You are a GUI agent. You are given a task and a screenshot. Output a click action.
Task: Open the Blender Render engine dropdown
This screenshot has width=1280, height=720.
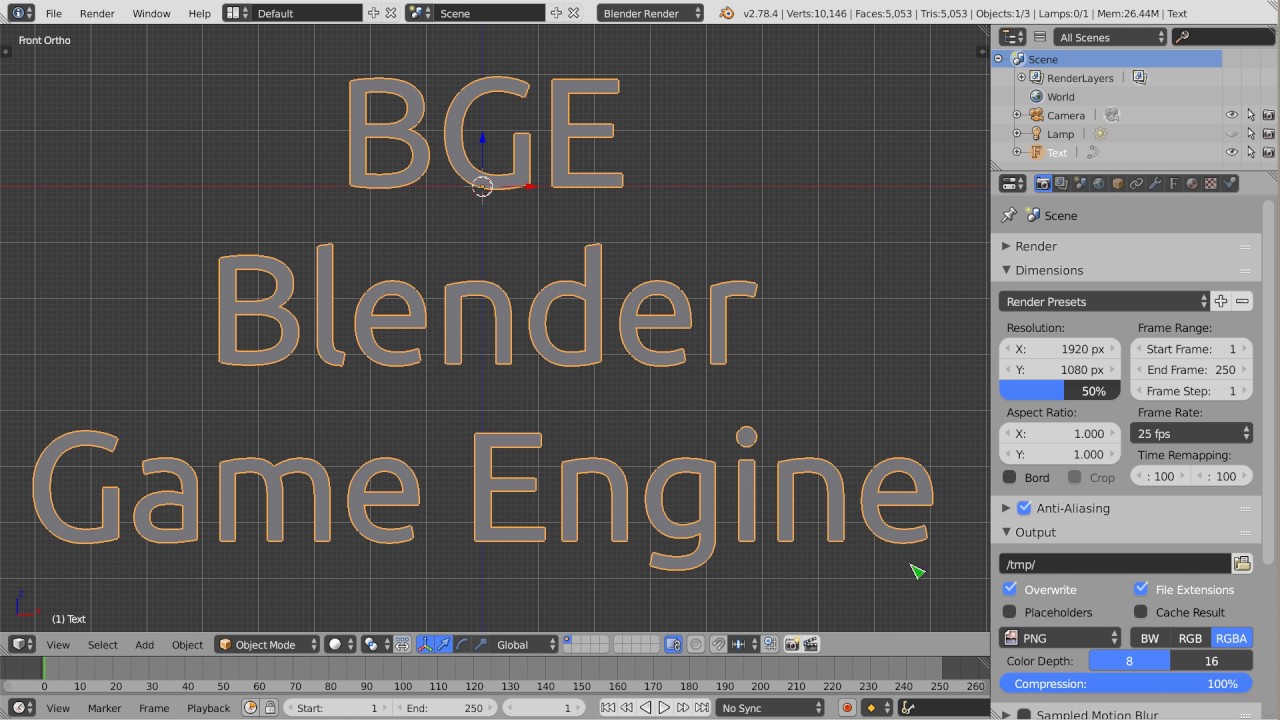pos(650,13)
